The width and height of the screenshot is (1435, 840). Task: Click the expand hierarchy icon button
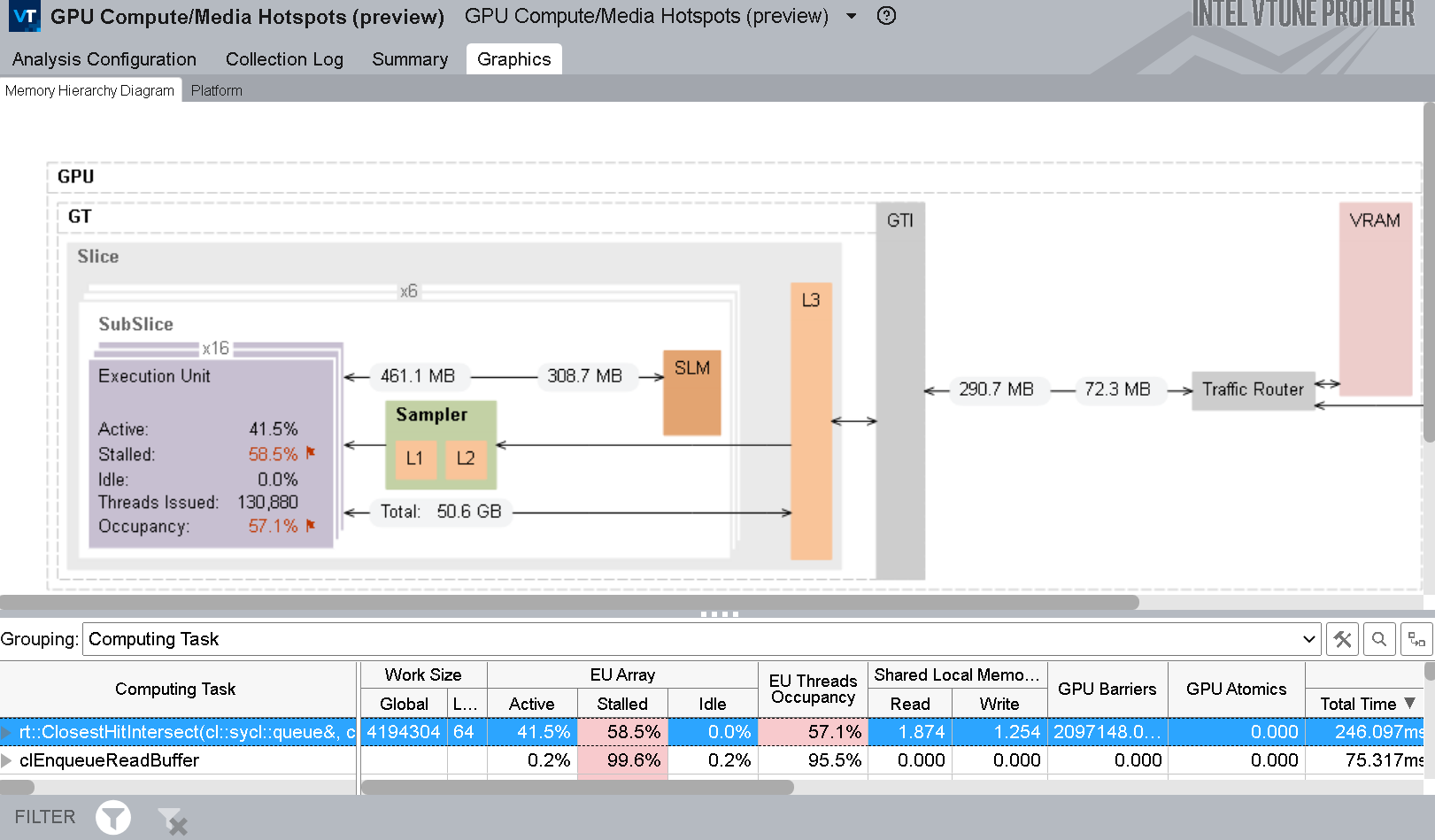(x=1416, y=639)
